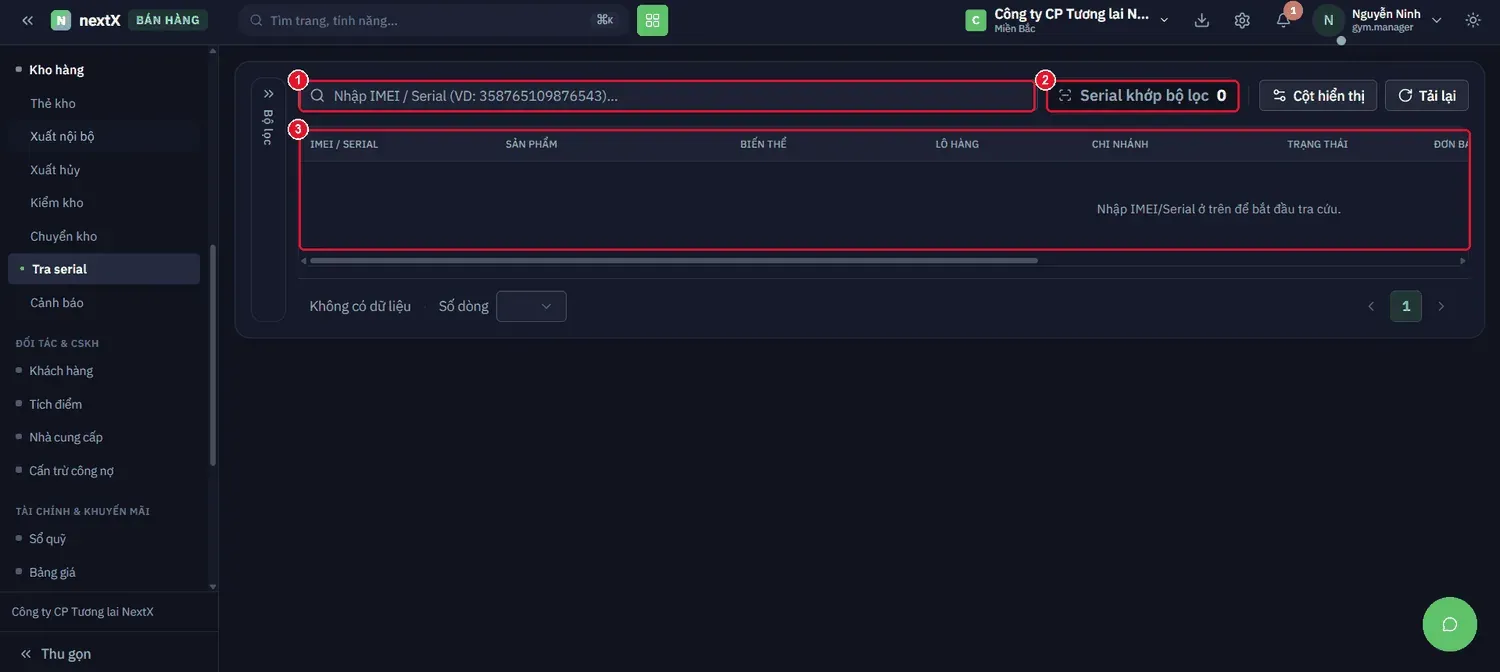This screenshot has width=1500, height=672.
Task: Open Chuyển kho menu item
Action: [x=64, y=236]
